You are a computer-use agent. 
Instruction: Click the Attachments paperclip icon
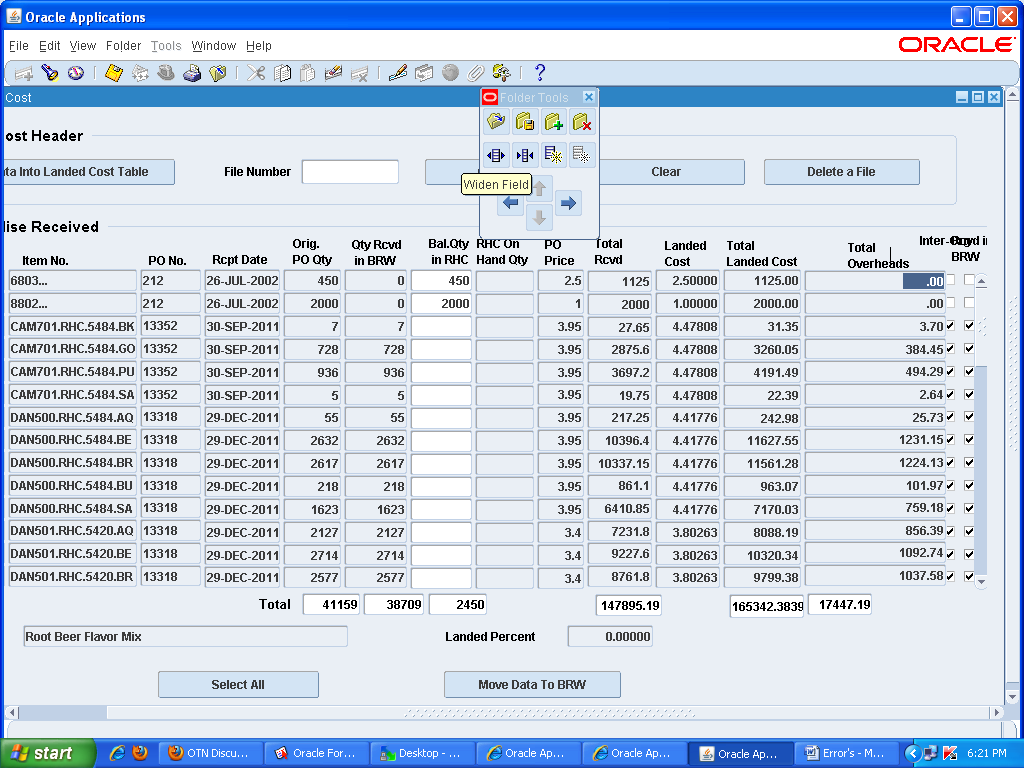(475, 73)
